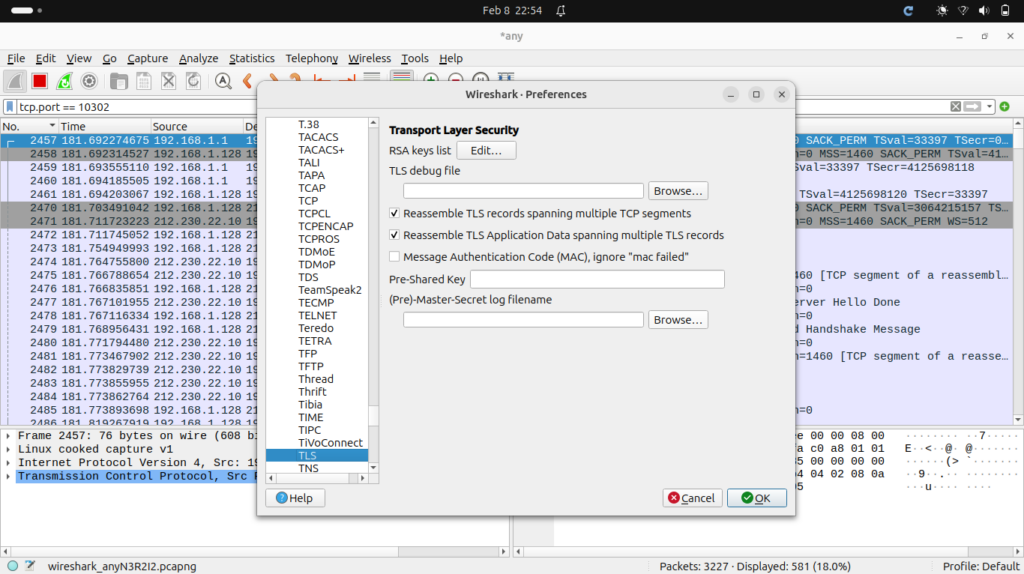This screenshot has width=1024, height=574.
Task: Clear the display filter with X icon
Action: [x=955, y=106]
